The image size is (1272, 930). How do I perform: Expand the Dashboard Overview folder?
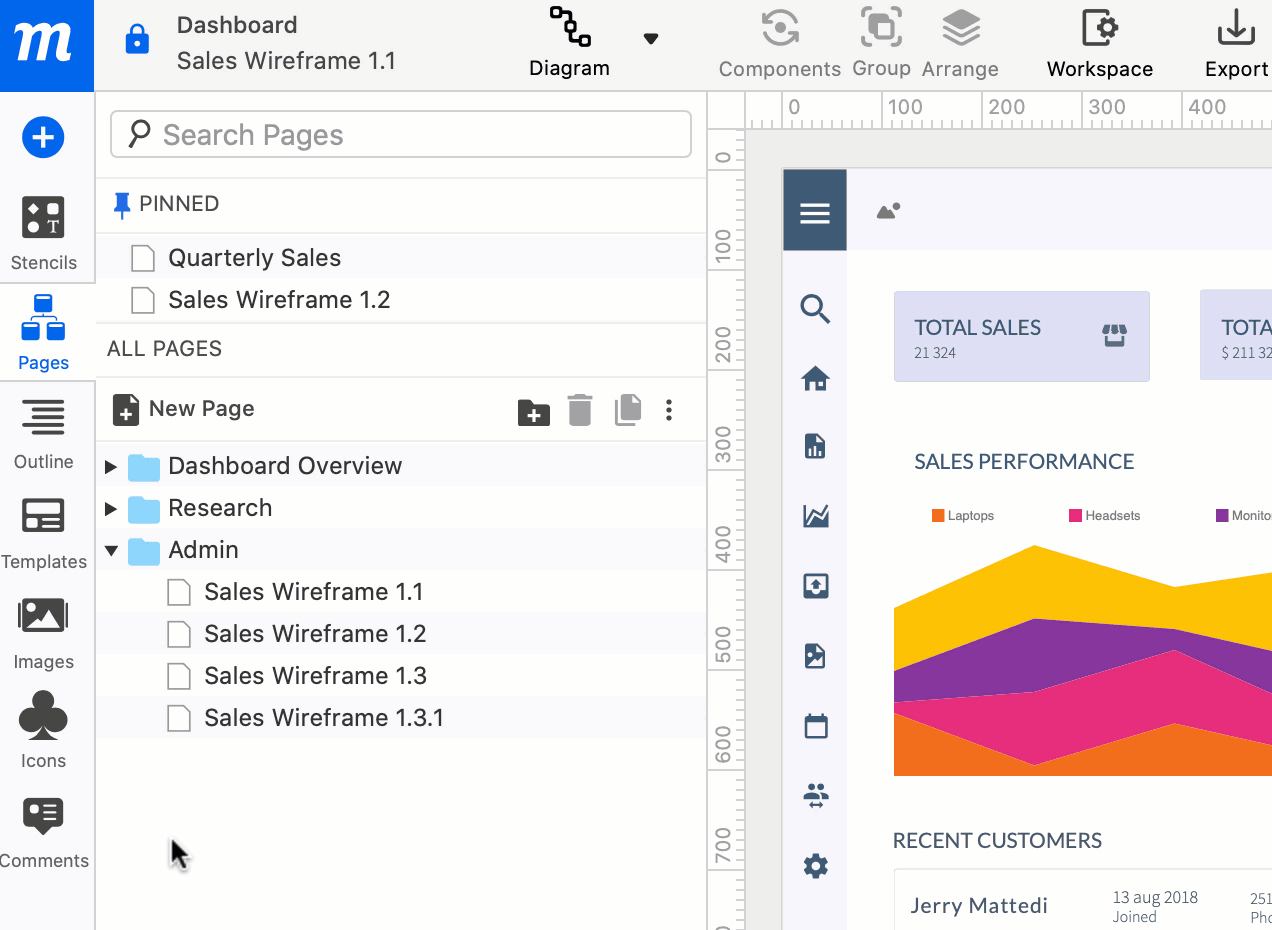(x=110, y=465)
